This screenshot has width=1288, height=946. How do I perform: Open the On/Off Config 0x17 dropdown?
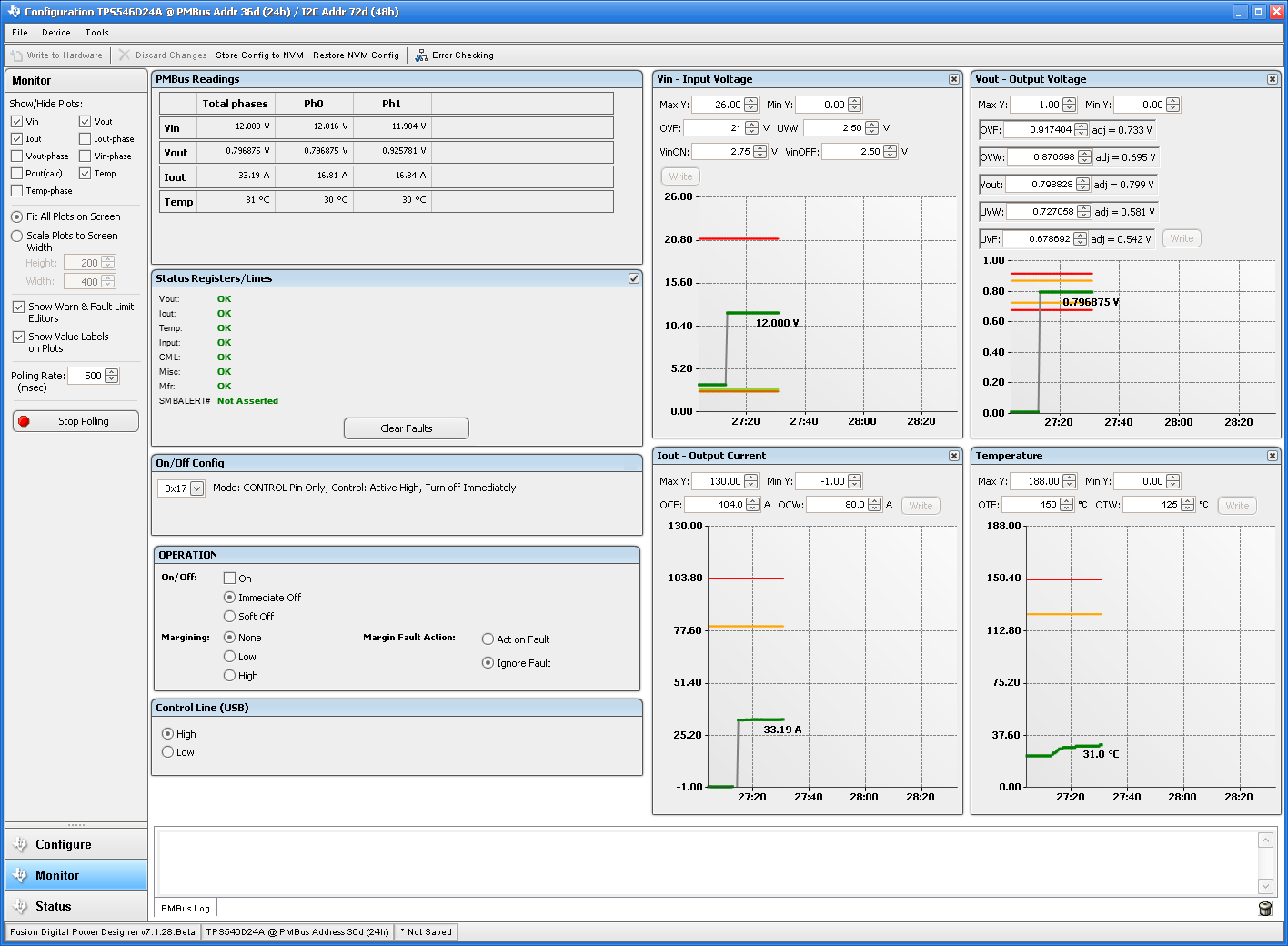coord(196,488)
